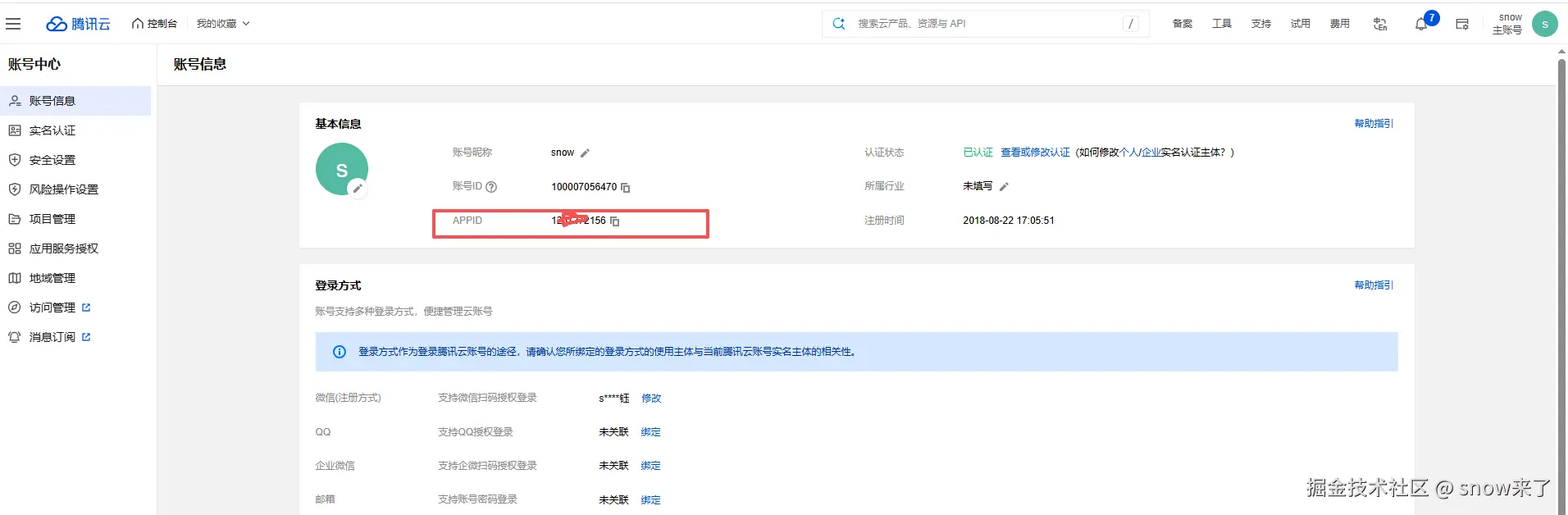Screen dimensions: 1568x515
Task: Copy the APPID value
Action: [x=615, y=221]
